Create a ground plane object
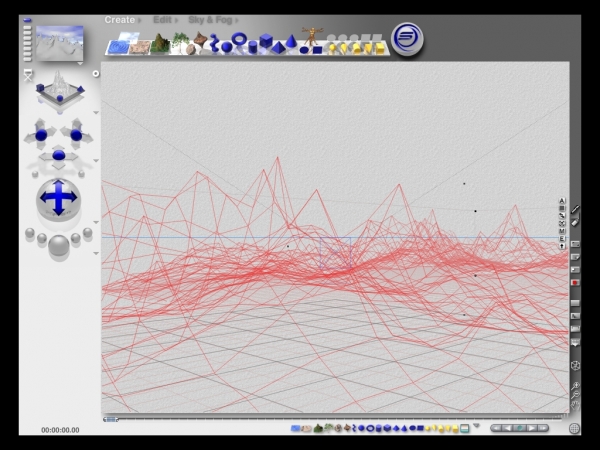Screen dimensions: 600x450 [139, 47]
